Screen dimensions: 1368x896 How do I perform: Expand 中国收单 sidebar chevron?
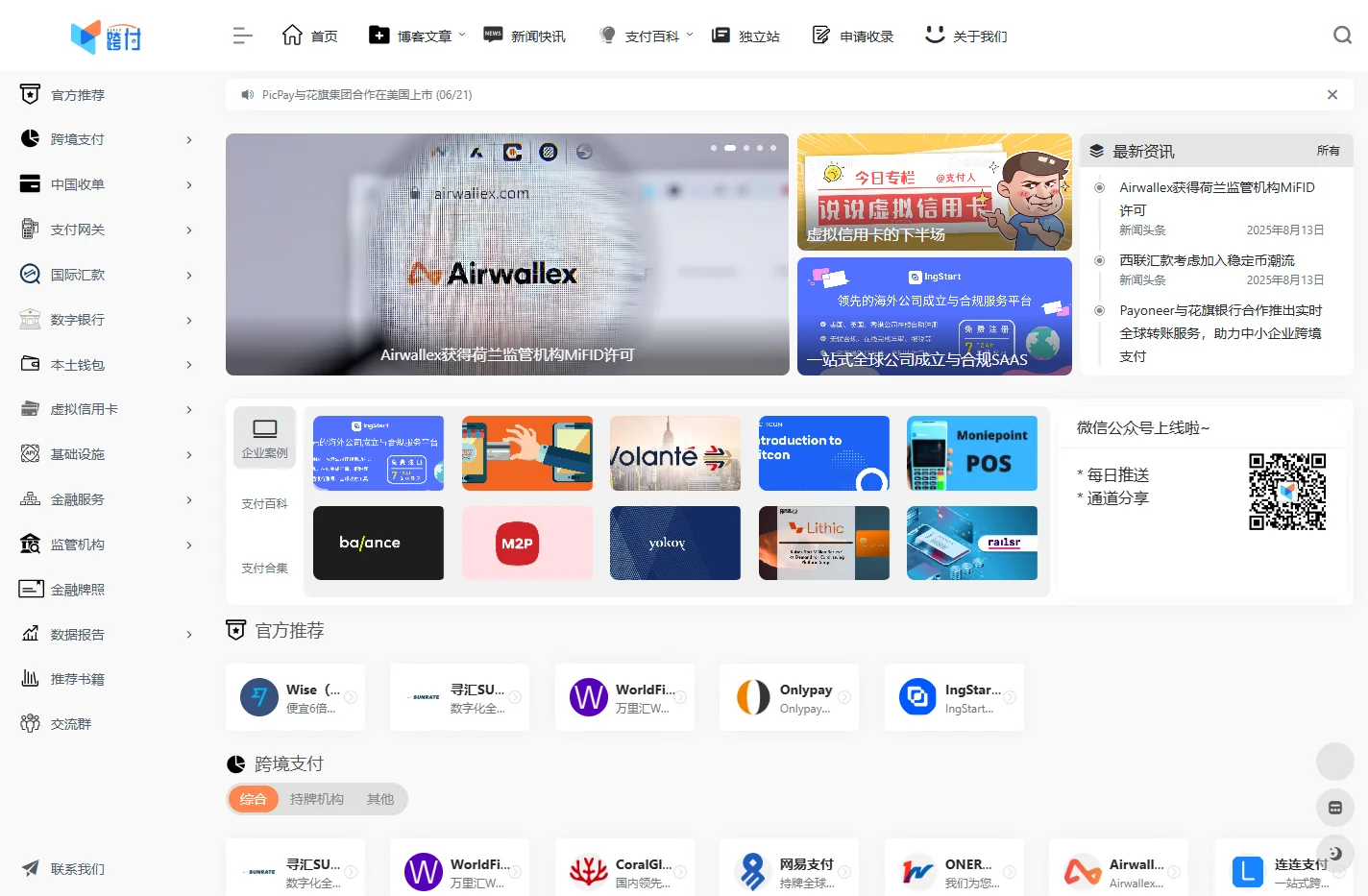pos(189,185)
